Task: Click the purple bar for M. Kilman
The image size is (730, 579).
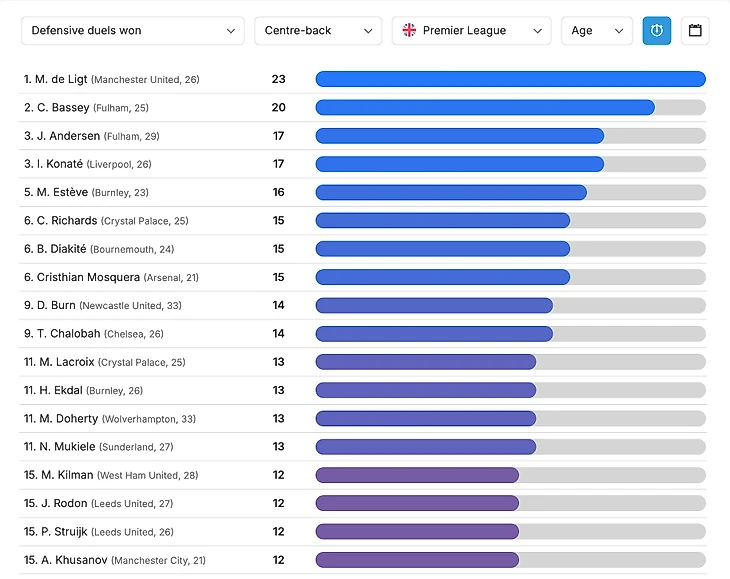Action: tap(417, 475)
